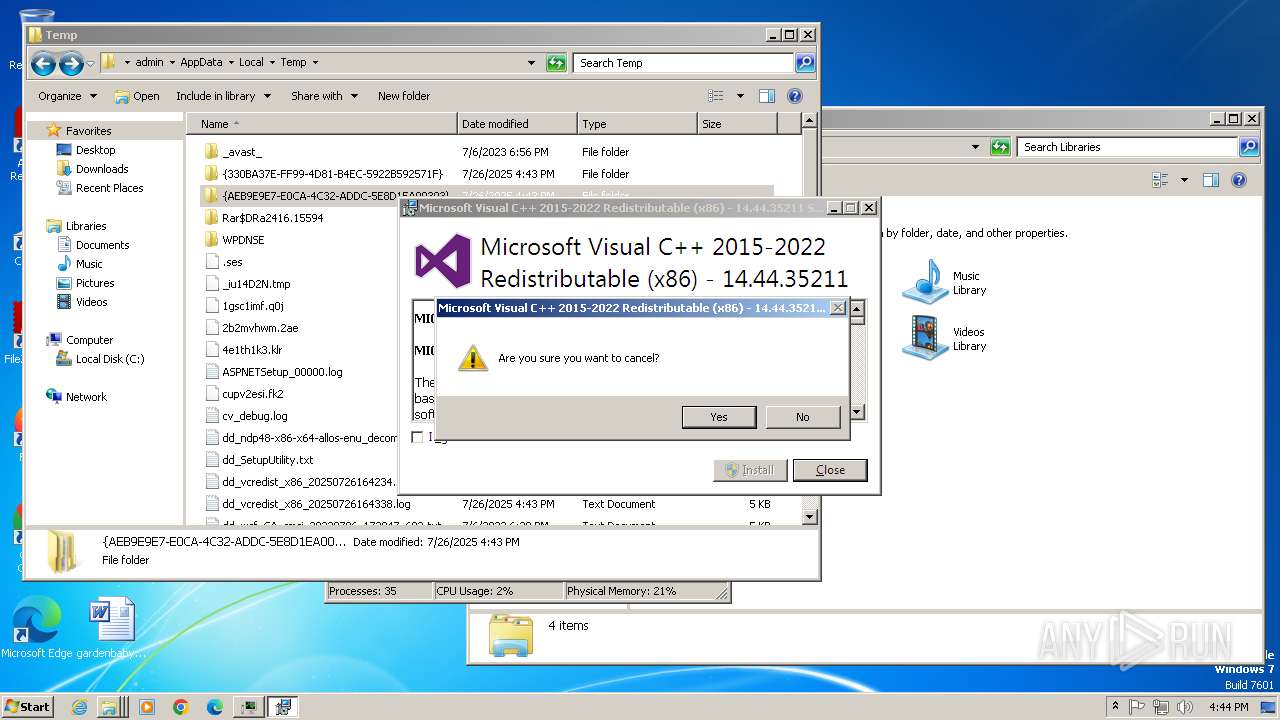This screenshot has width=1280, height=720.
Task: Select Local Disk (C:) in navigation pane
Action: [x=110, y=359]
